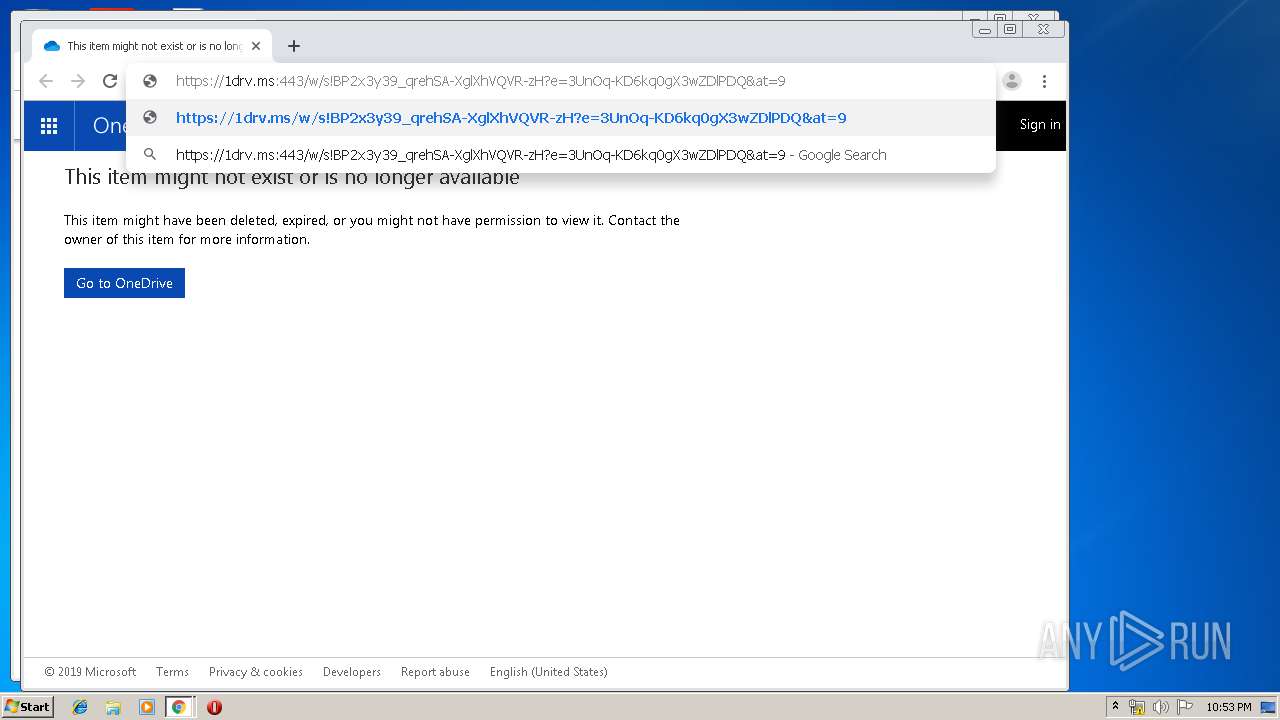This screenshot has height=720, width=1280.
Task: Open the Developers footer link
Action: click(x=352, y=672)
